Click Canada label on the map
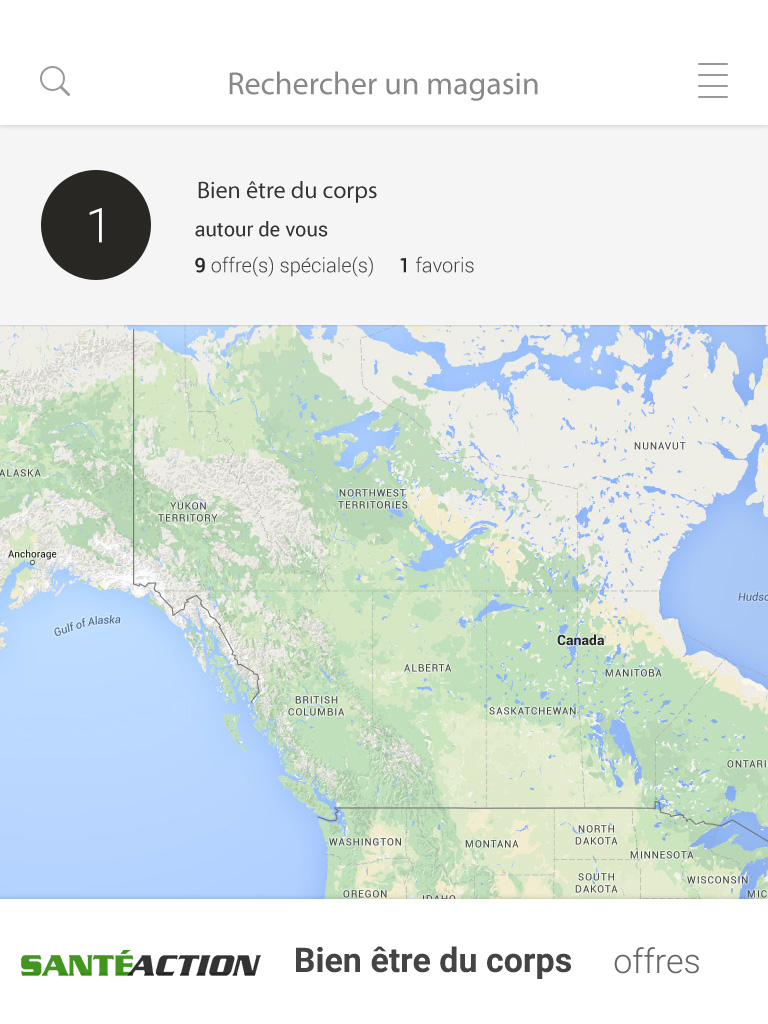 coord(580,640)
